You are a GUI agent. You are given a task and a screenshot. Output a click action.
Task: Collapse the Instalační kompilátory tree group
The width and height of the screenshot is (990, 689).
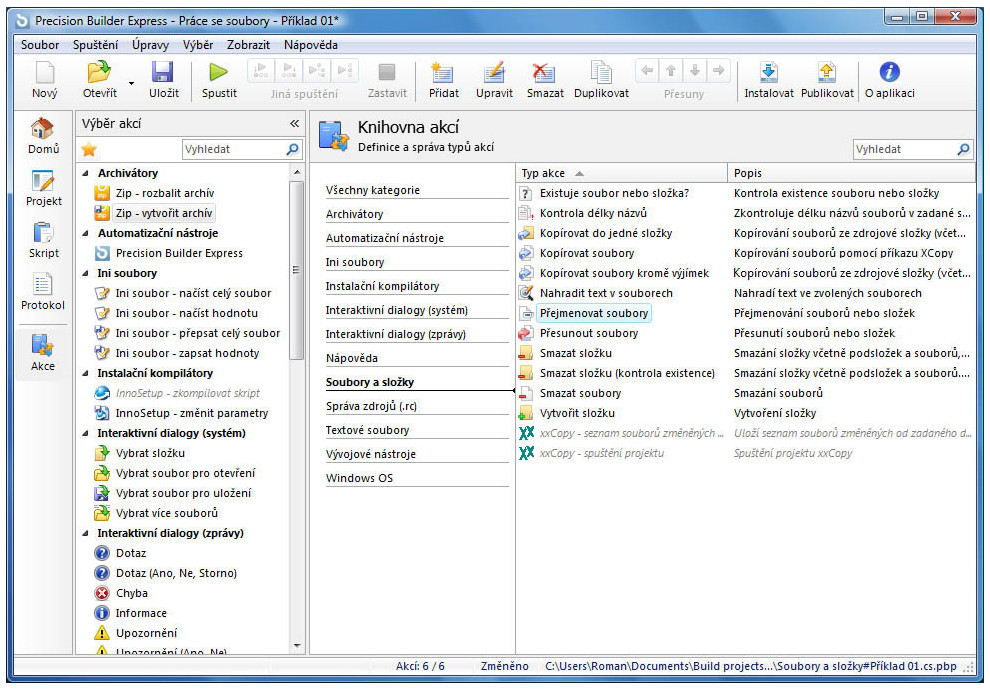click(x=86, y=373)
